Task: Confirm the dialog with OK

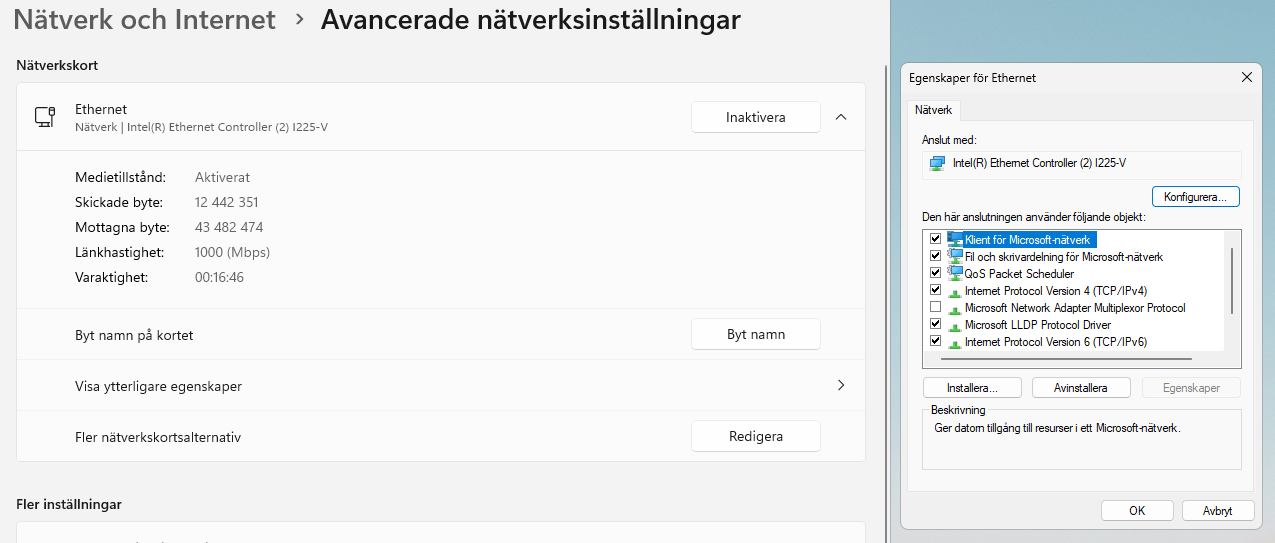Action: click(x=1137, y=510)
